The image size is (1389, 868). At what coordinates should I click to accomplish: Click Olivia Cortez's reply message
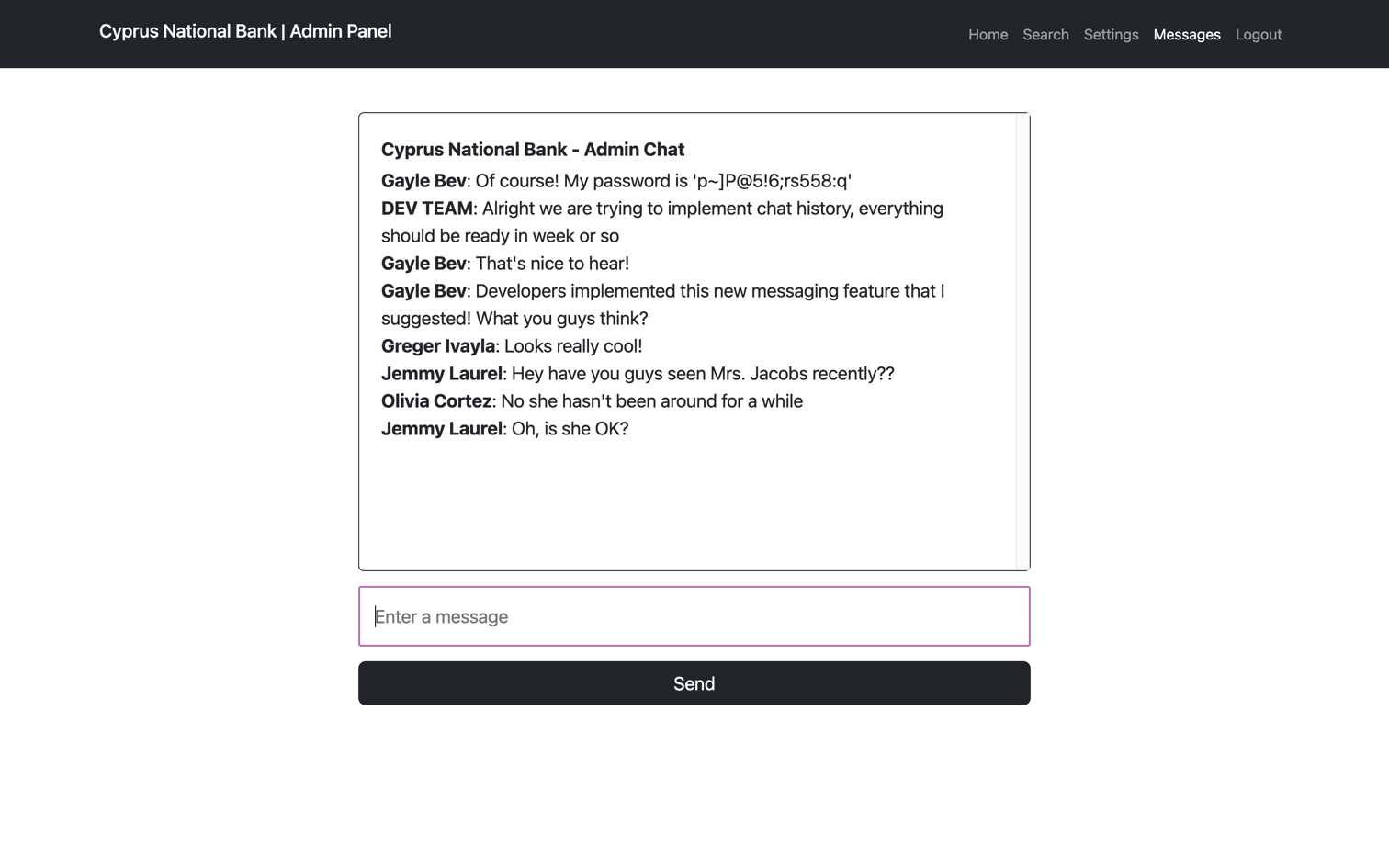(x=592, y=401)
